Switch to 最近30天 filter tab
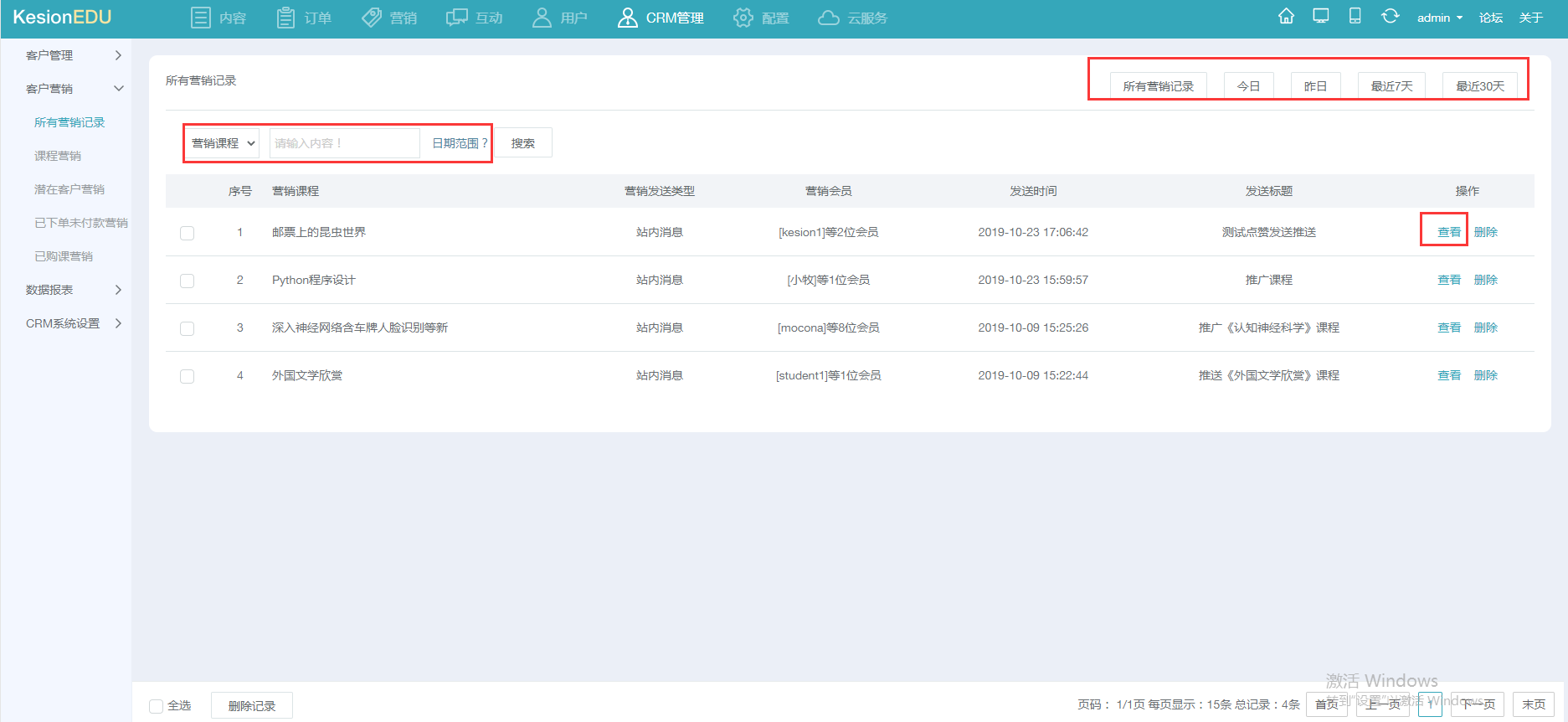The image size is (1568, 722). (x=1480, y=86)
